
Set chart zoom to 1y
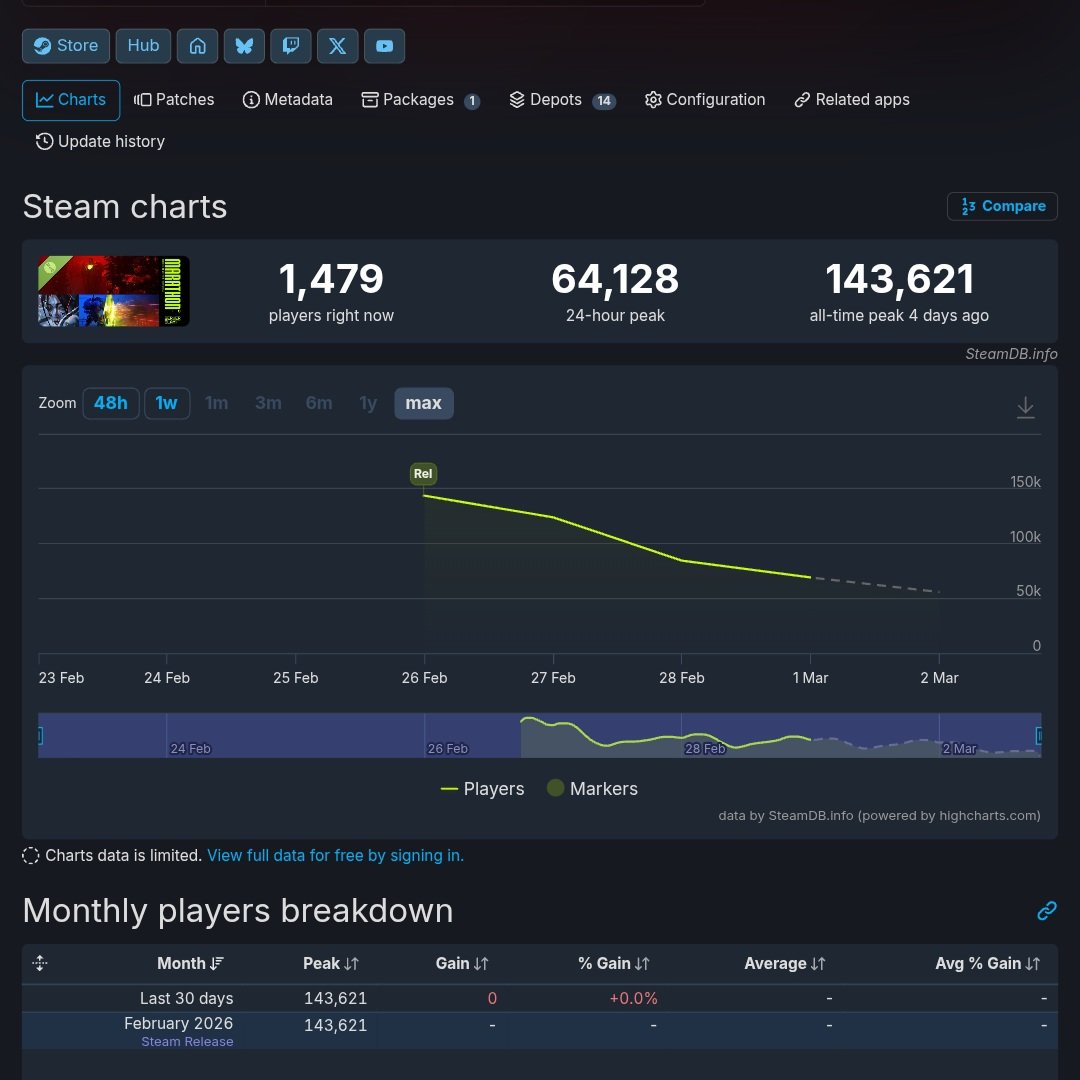tap(368, 404)
